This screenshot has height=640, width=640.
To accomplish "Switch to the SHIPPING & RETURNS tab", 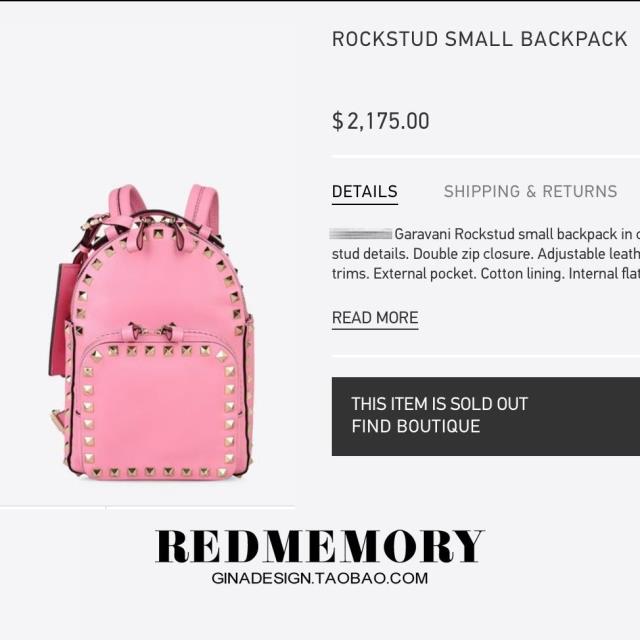I will click(530, 191).
